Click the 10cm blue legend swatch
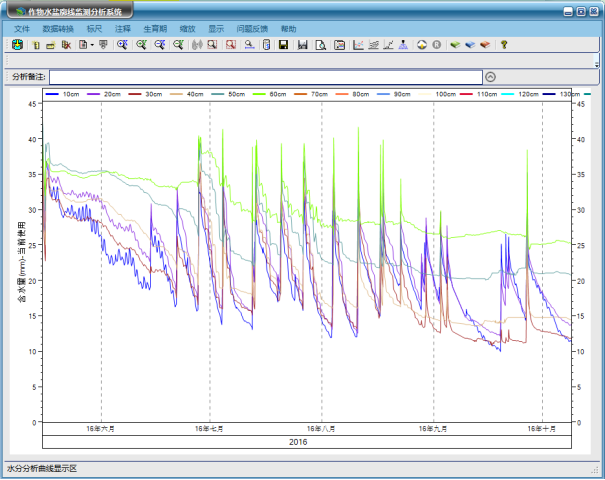The width and height of the screenshot is (605, 480). [52, 94]
